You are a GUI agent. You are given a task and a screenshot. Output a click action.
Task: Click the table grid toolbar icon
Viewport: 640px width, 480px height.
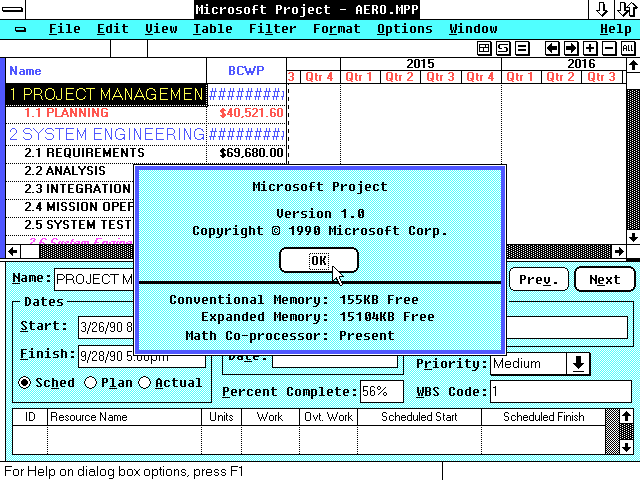point(484,48)
